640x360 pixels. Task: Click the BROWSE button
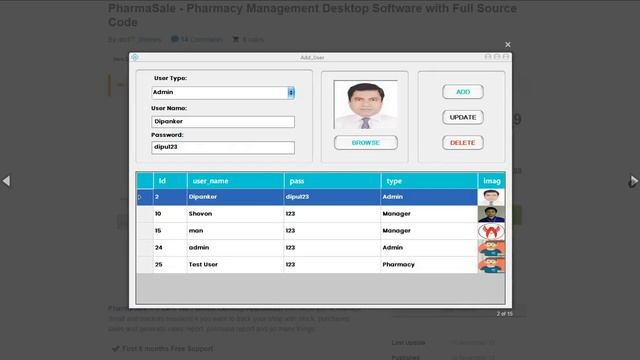tap(366, 143)
